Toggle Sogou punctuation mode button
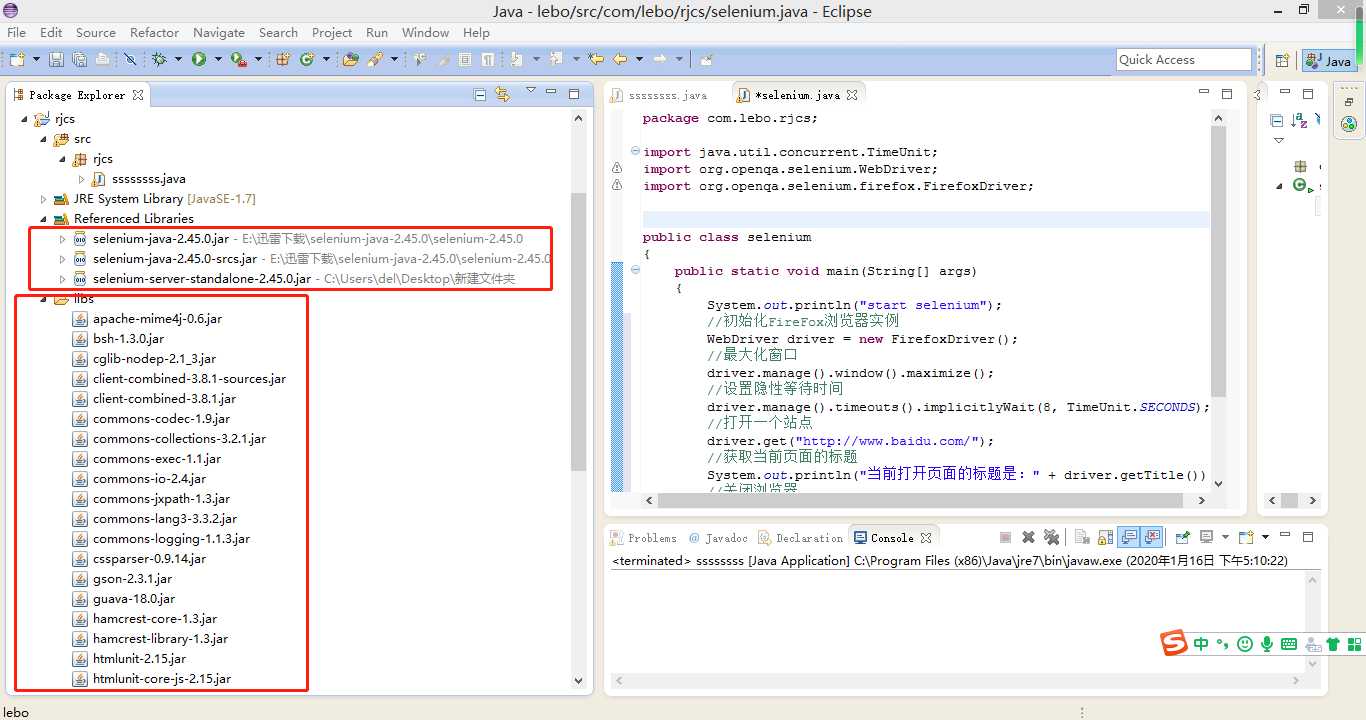The image size is (1366, 720). tap(1222, 645)
